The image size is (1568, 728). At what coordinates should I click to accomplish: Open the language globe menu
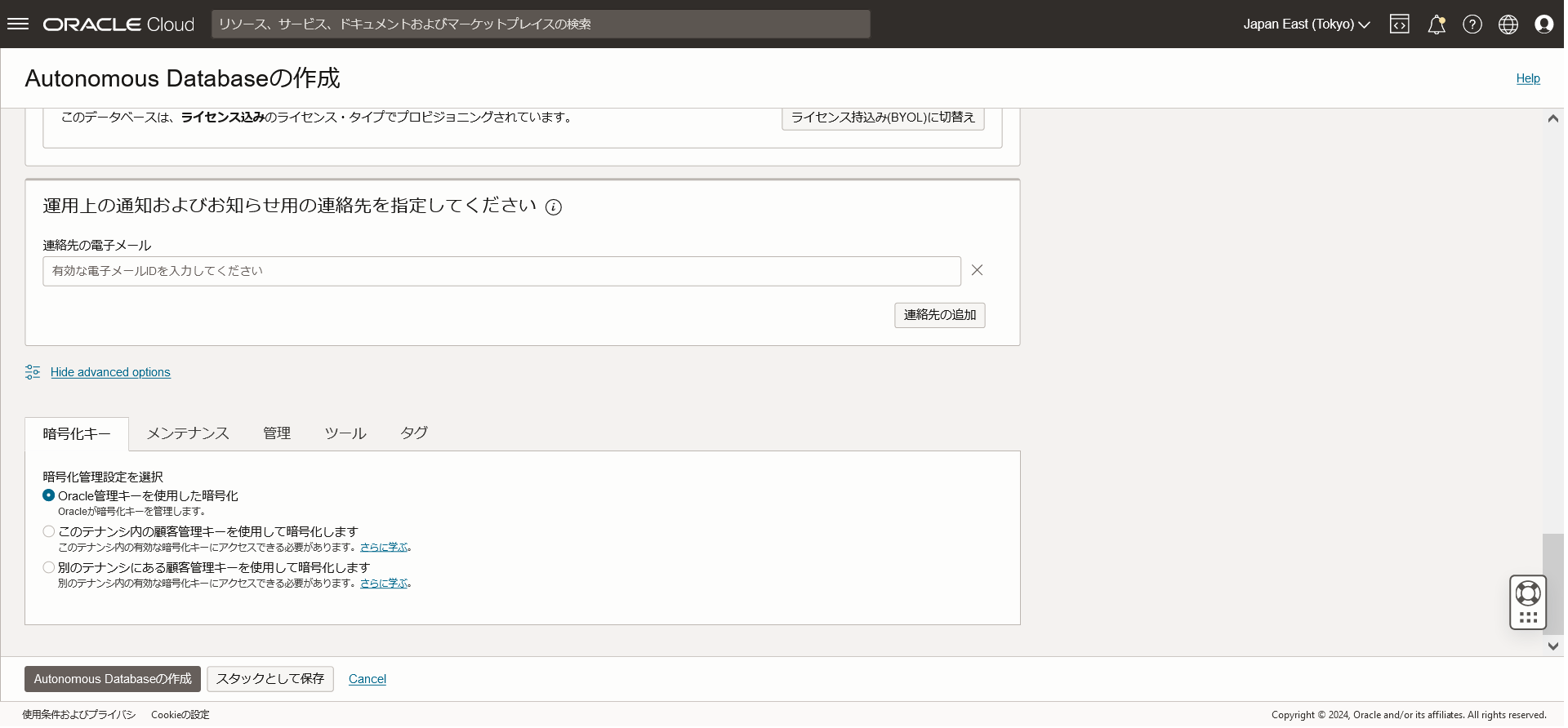tap(1508, 24)
